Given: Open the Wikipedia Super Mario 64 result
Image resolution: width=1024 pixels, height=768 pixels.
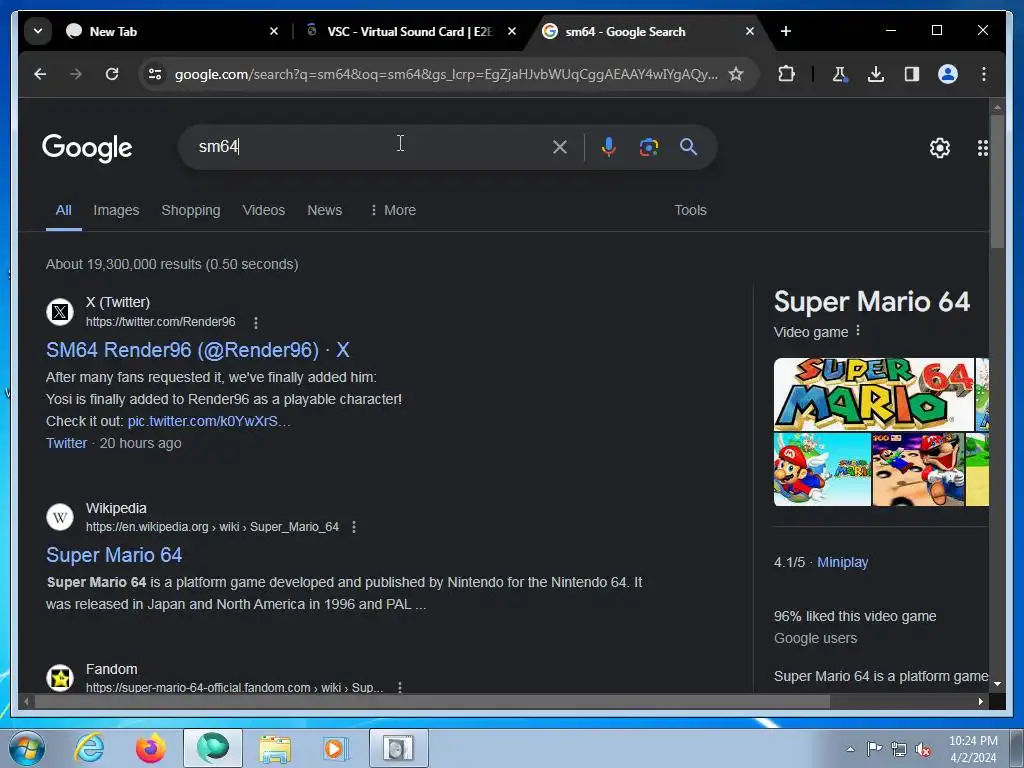Looking at the screenshot, I should tap(114, 555).
